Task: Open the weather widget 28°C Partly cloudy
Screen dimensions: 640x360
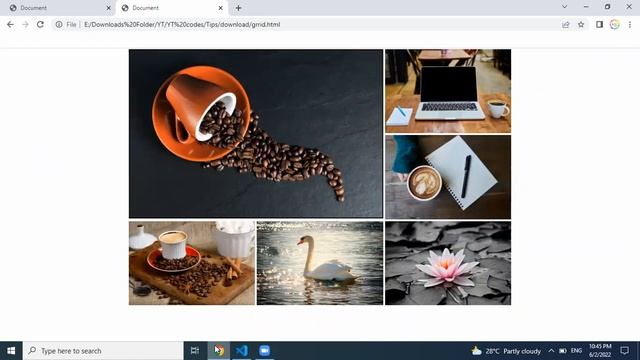Action: (506, 351)
